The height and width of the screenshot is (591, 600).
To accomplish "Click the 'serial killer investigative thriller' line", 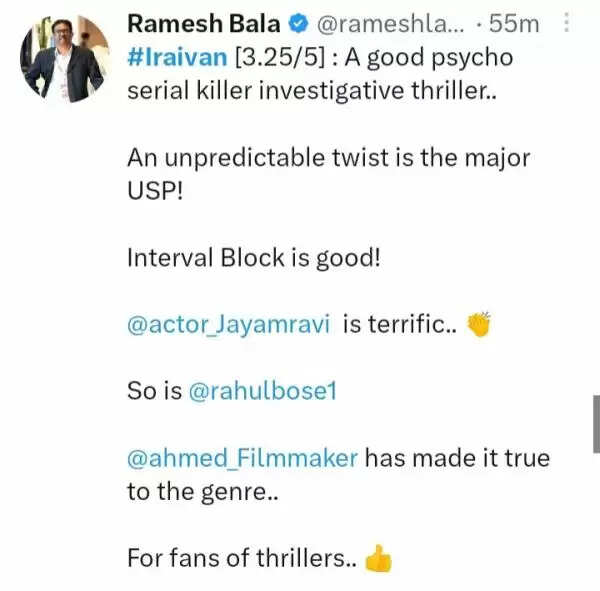I will (x=311, y=90).
